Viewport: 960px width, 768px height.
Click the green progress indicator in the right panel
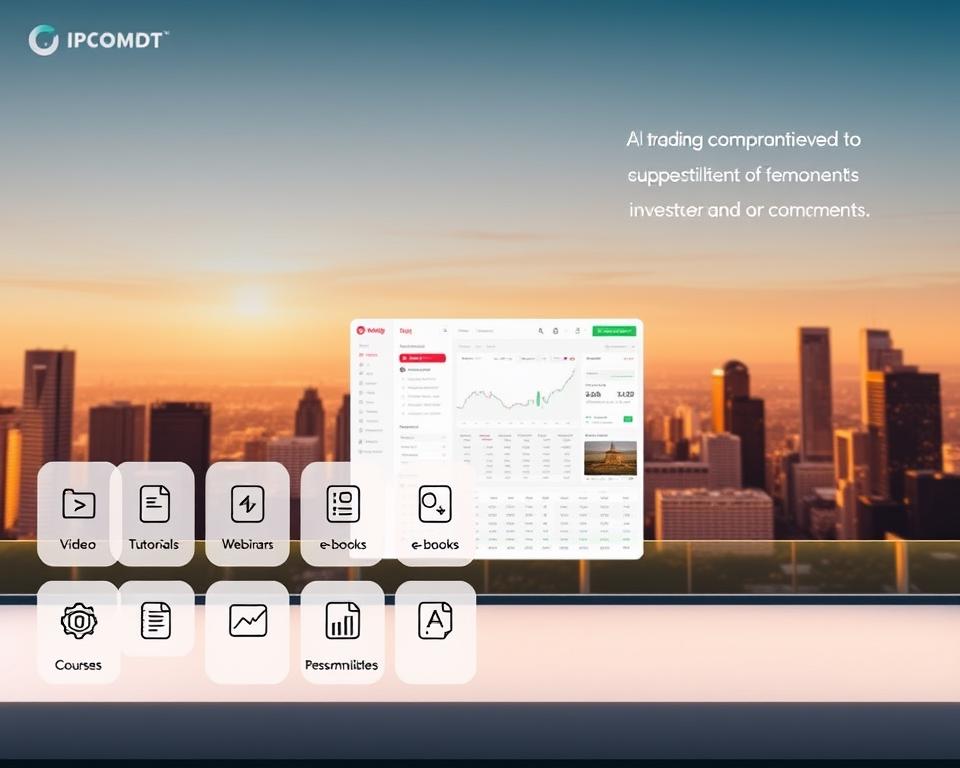[627, 417]
